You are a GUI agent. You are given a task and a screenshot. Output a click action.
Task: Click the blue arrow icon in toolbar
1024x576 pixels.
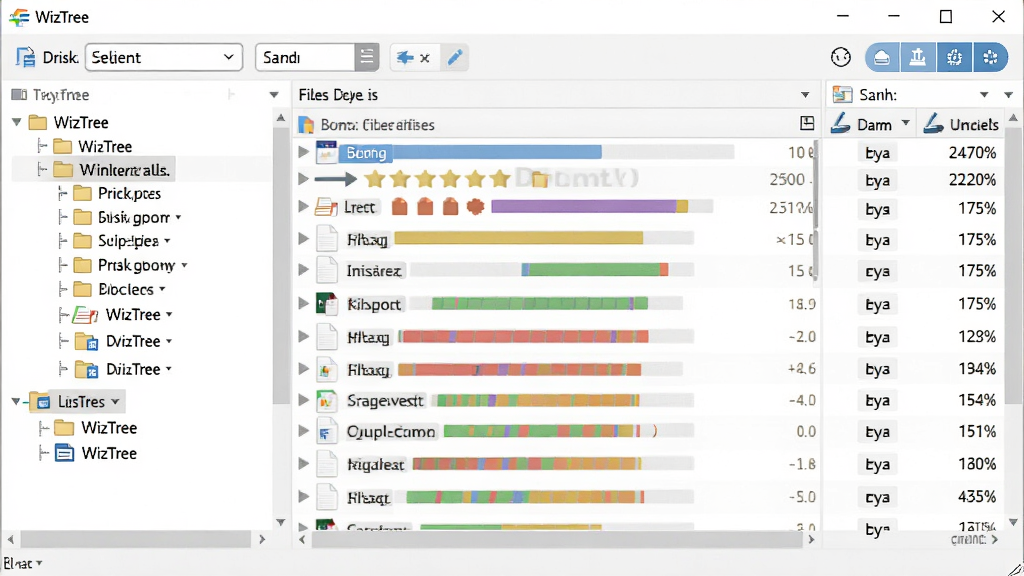pos(405,57)
